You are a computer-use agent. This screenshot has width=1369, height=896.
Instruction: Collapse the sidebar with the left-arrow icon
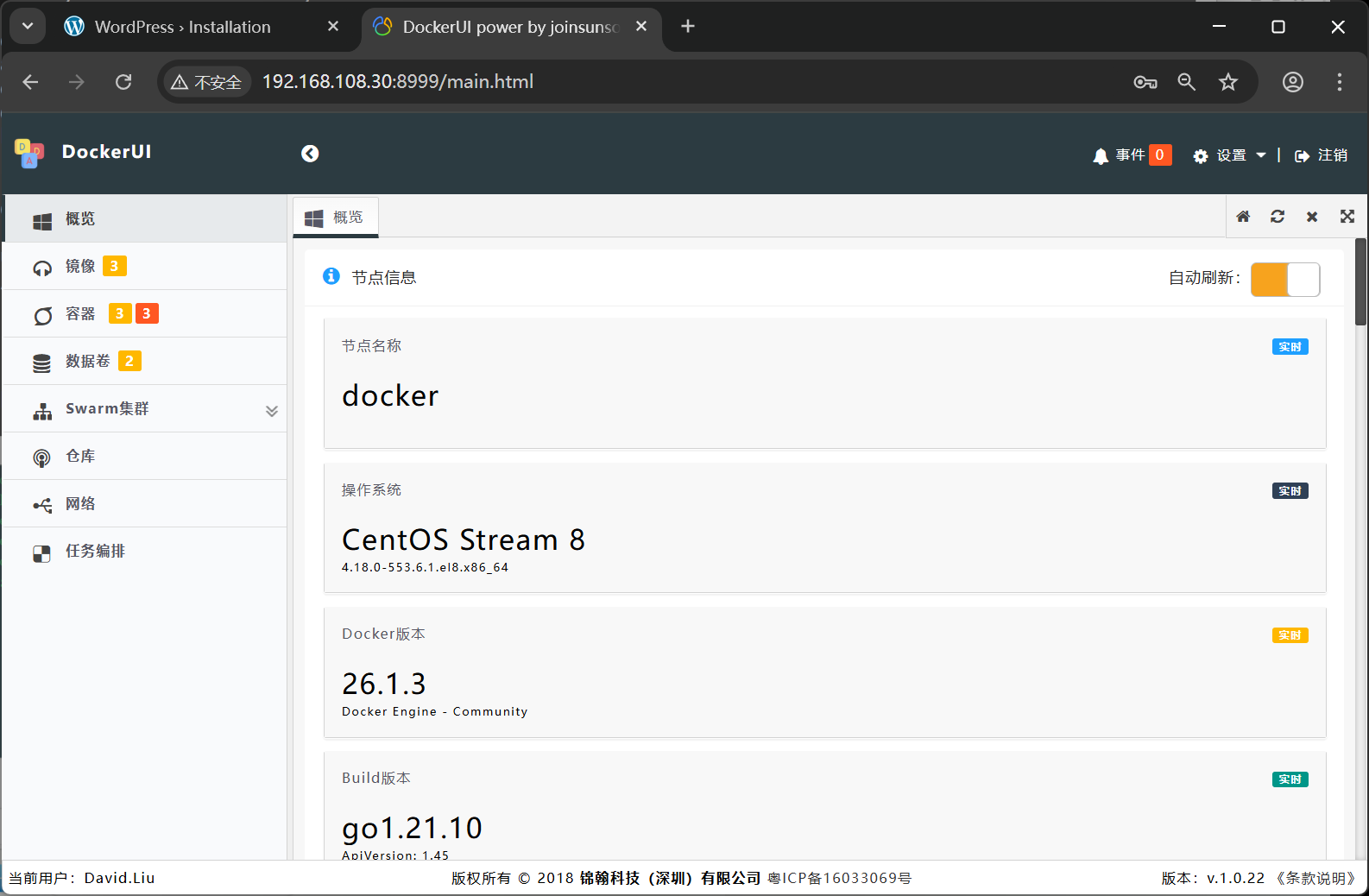click(310, 154)
